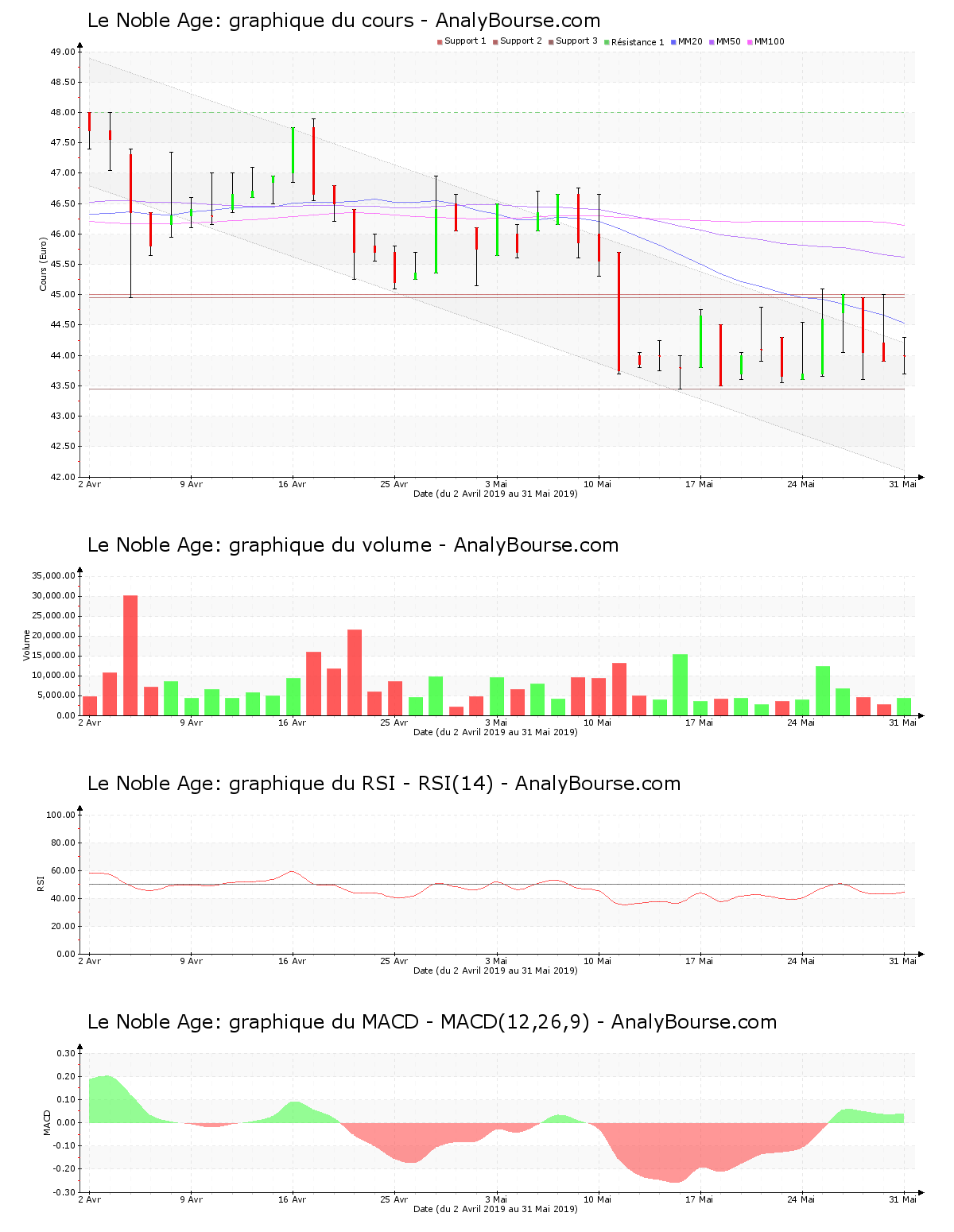Click the 'Cours (Euro)' y-axis label
Image resolution: width=954 pixels, height=1232 pixels.
(x=43, y=264)
